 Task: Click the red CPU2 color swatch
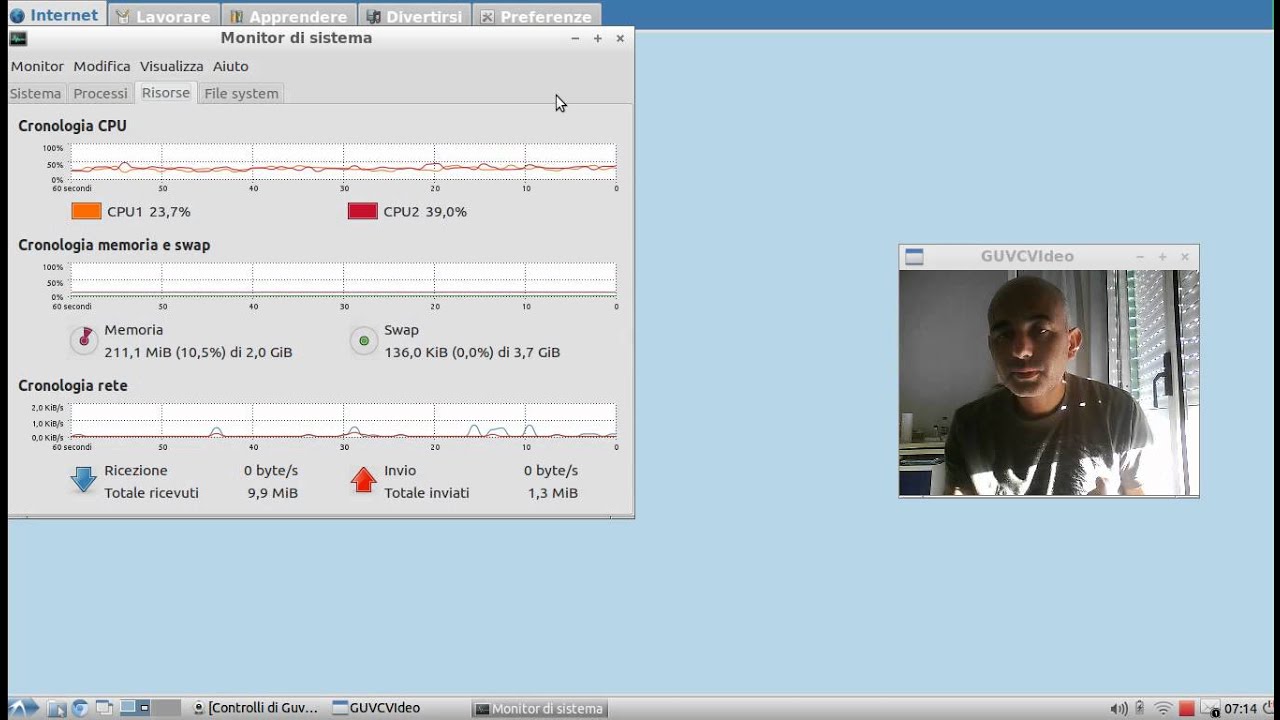click(x=362, y=211)
